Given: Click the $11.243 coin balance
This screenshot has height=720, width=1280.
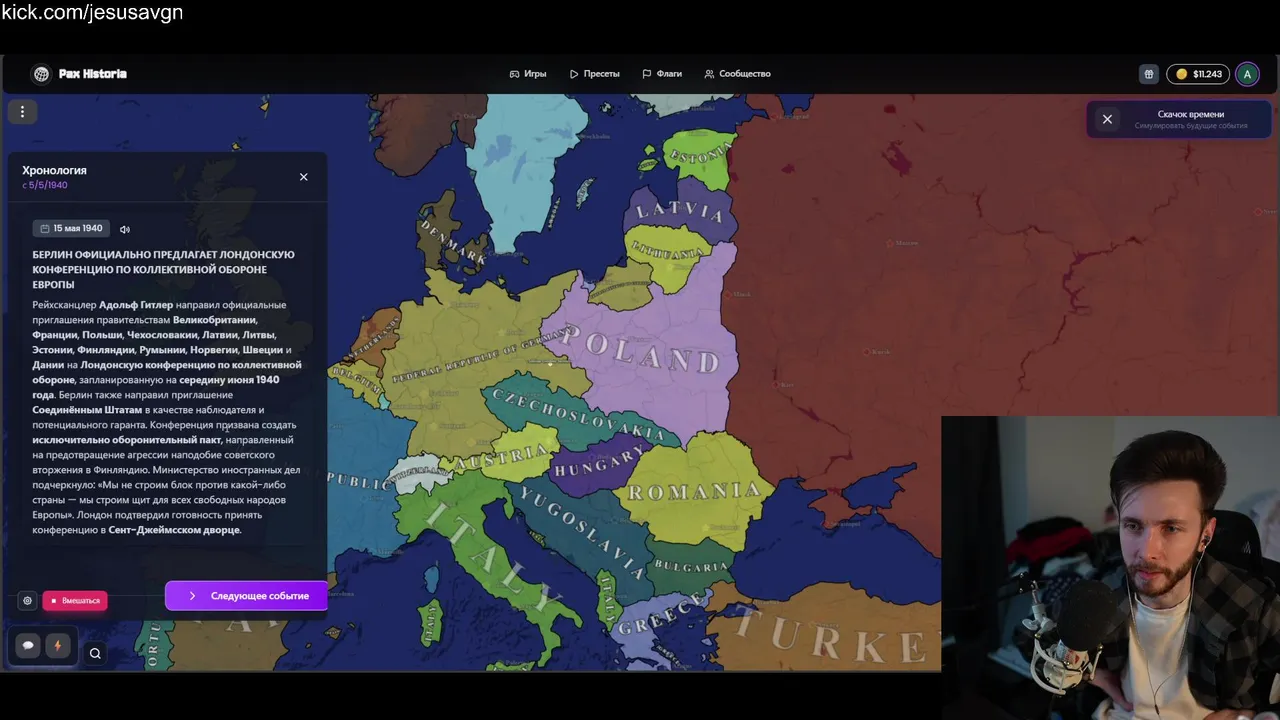Looking at the screenshot, I should [1198, 74].
